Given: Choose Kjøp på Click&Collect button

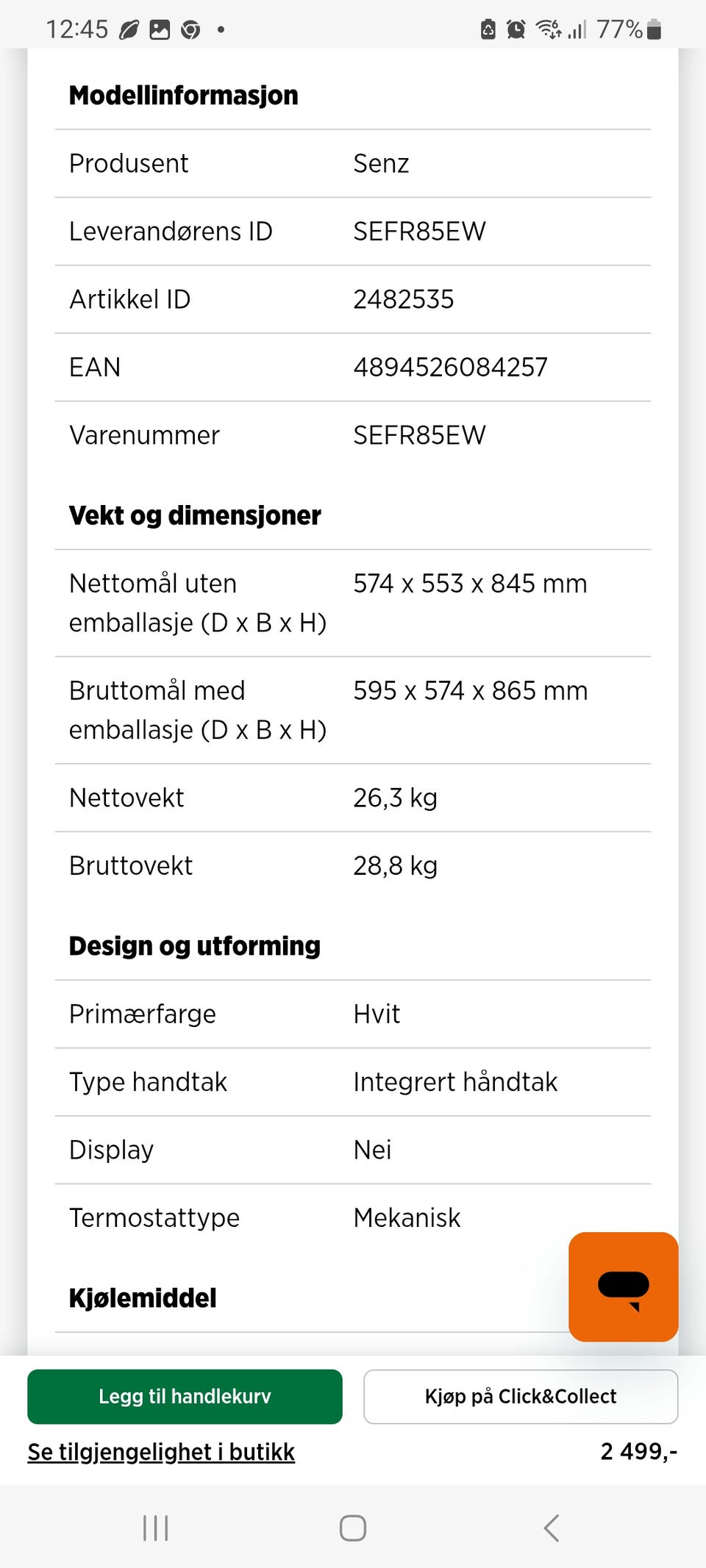Looking at the screenshot, I should tap(521, 1396).
